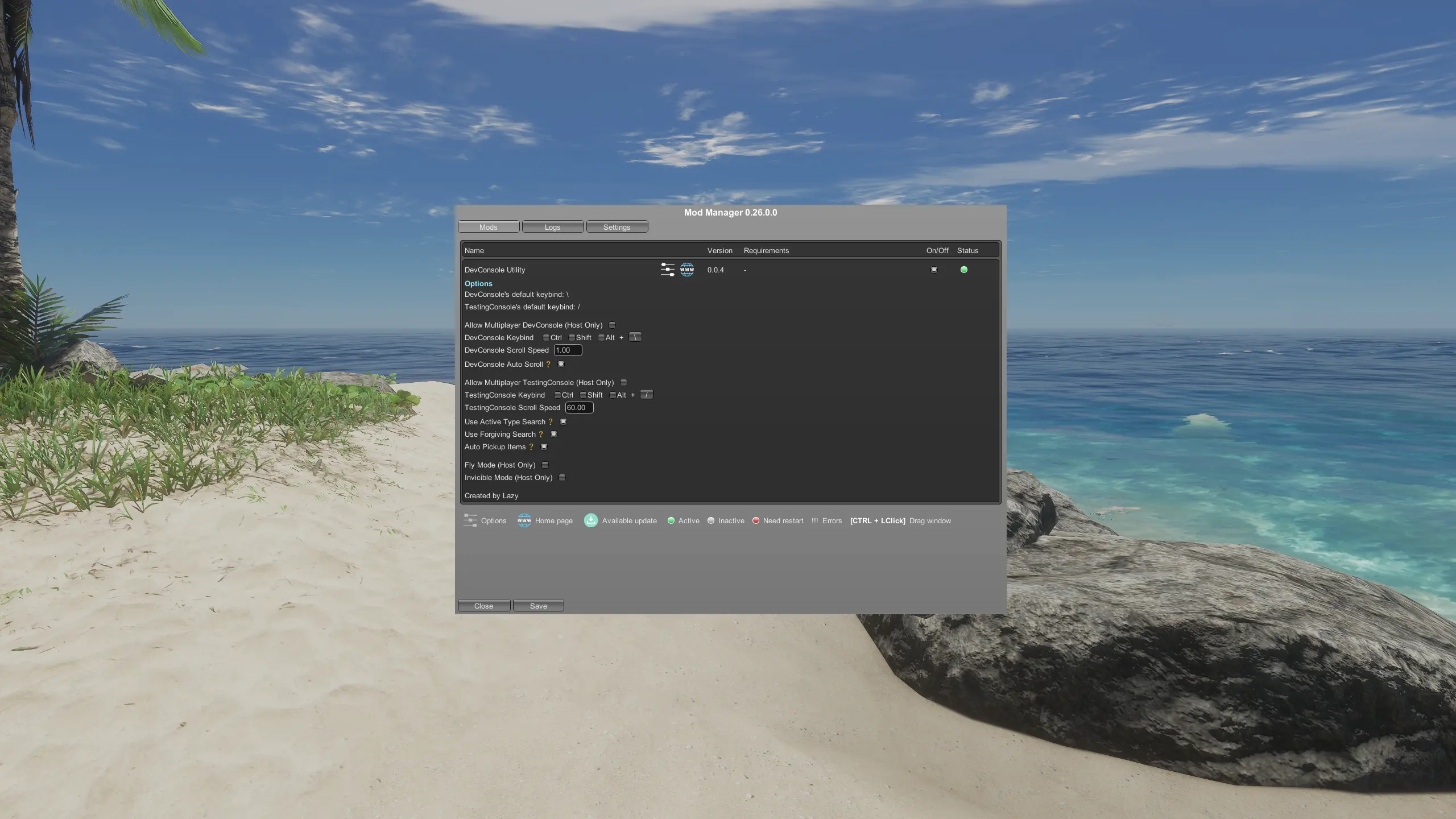
Task: Click the Version column header
Action: 720,251
